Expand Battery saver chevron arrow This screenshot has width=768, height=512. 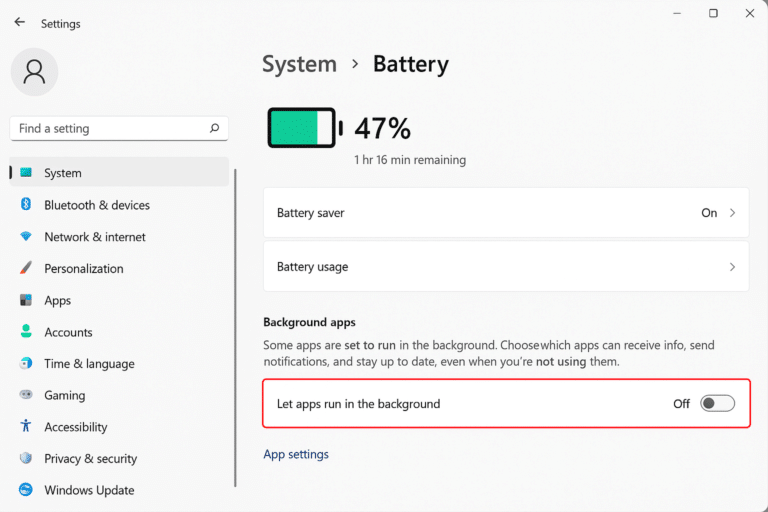[x=732, y=213]
